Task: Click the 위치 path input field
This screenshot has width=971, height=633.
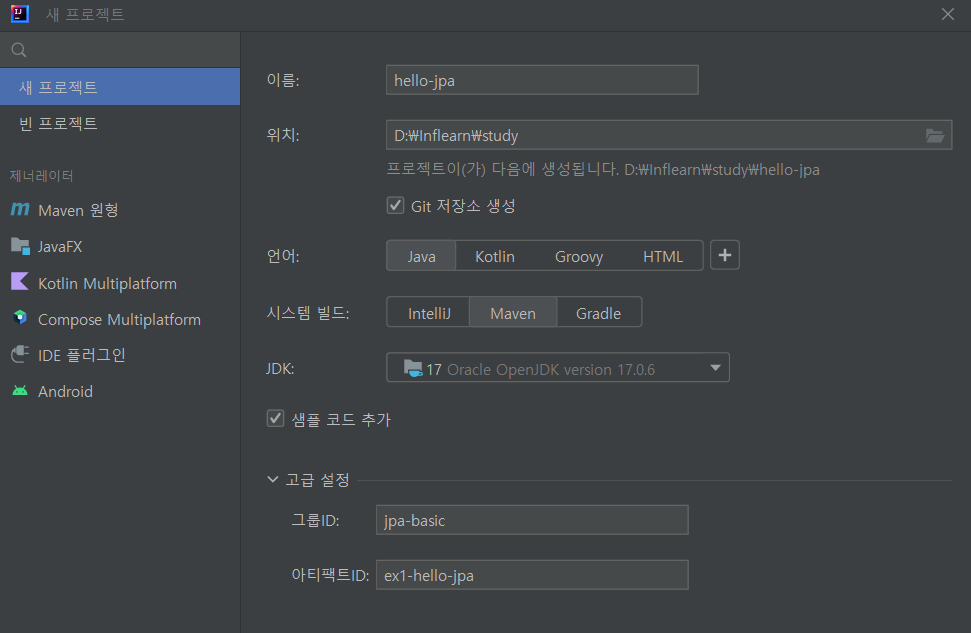Action: point(669,135)
